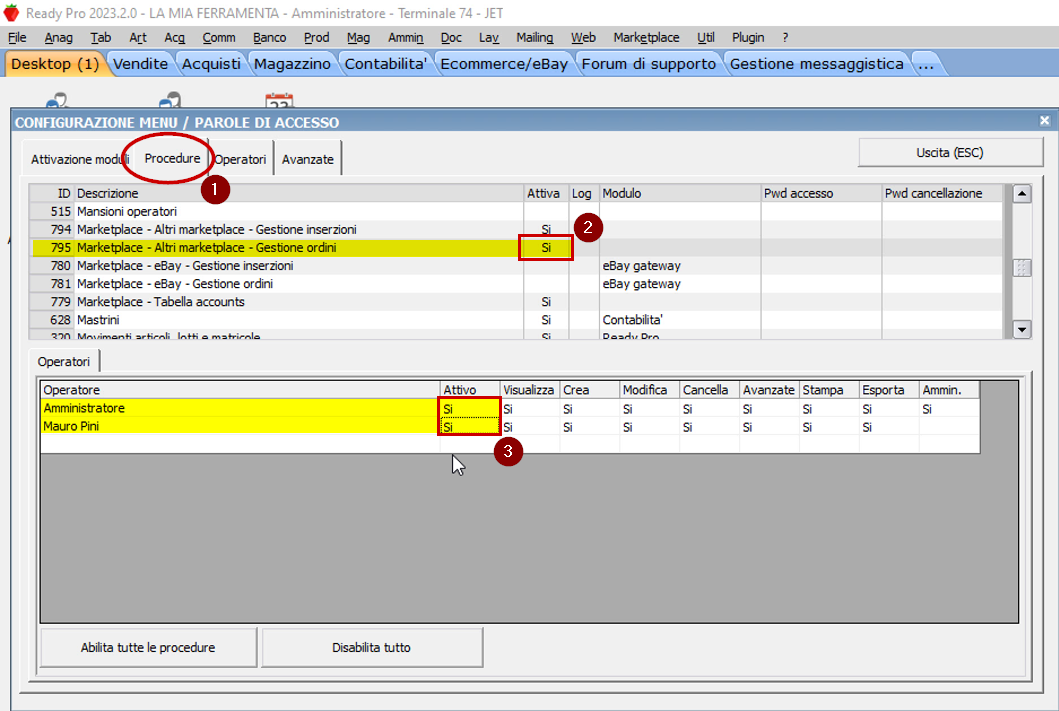Open the Lav menu
This screenshot has height=711, width=1059.
[488, 38]
